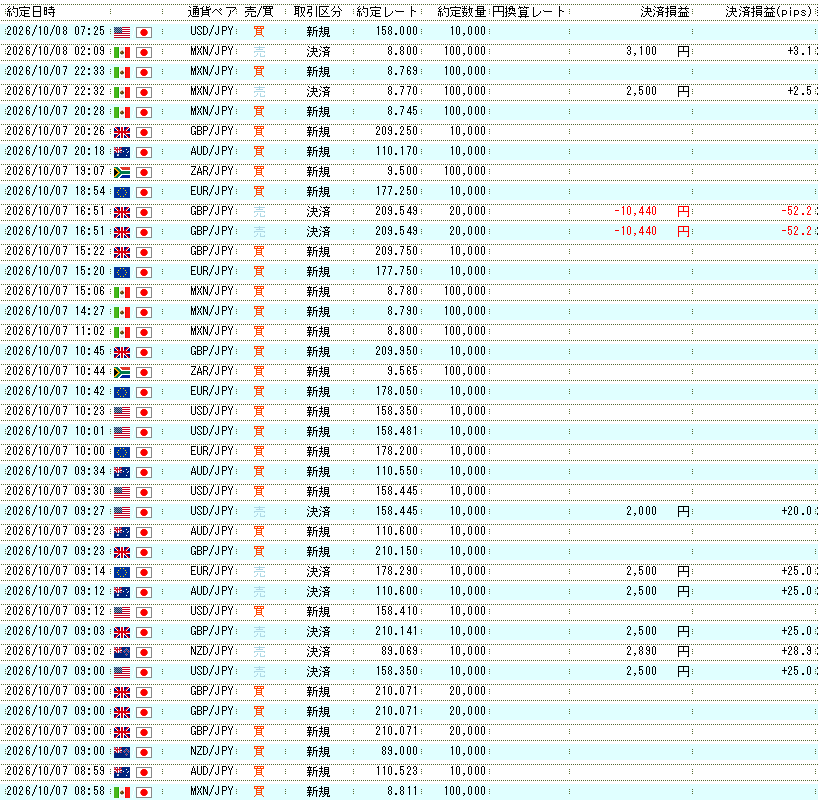Image resolution: width=818 pixels, height=802 pixels.
Task: Click the timestamp 2026/10/07 11:02
Action: click(x=55, y=331)
